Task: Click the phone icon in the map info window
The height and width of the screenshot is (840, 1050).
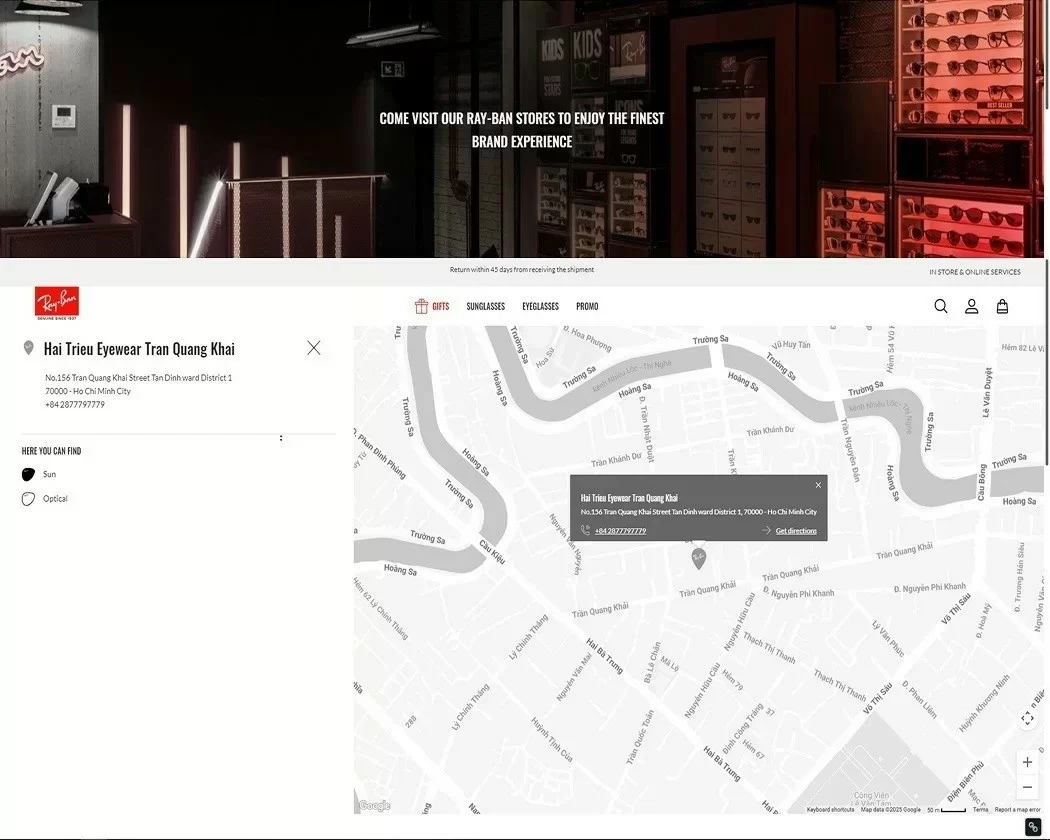Action: (586, 530)
